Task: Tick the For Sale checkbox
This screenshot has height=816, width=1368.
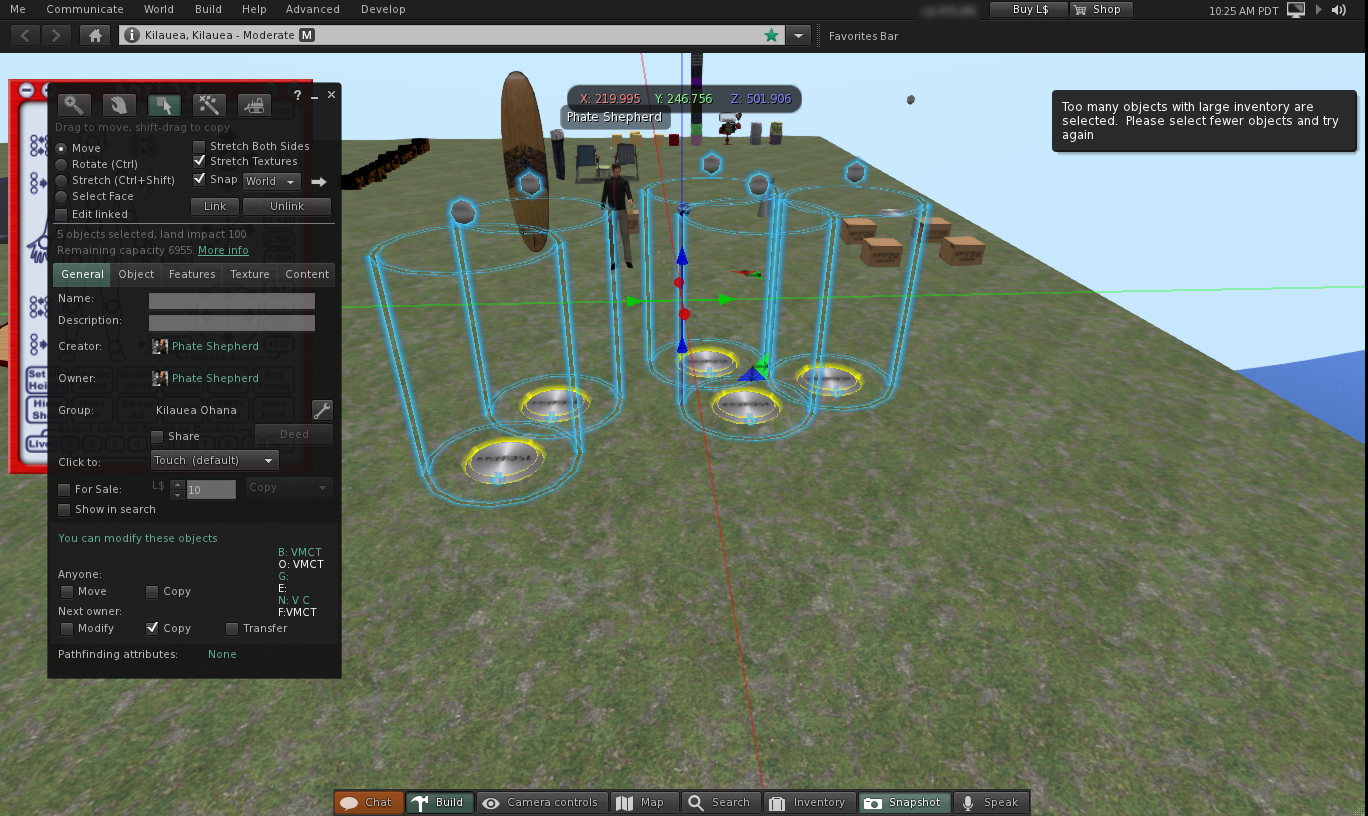Action: (64, 490)
